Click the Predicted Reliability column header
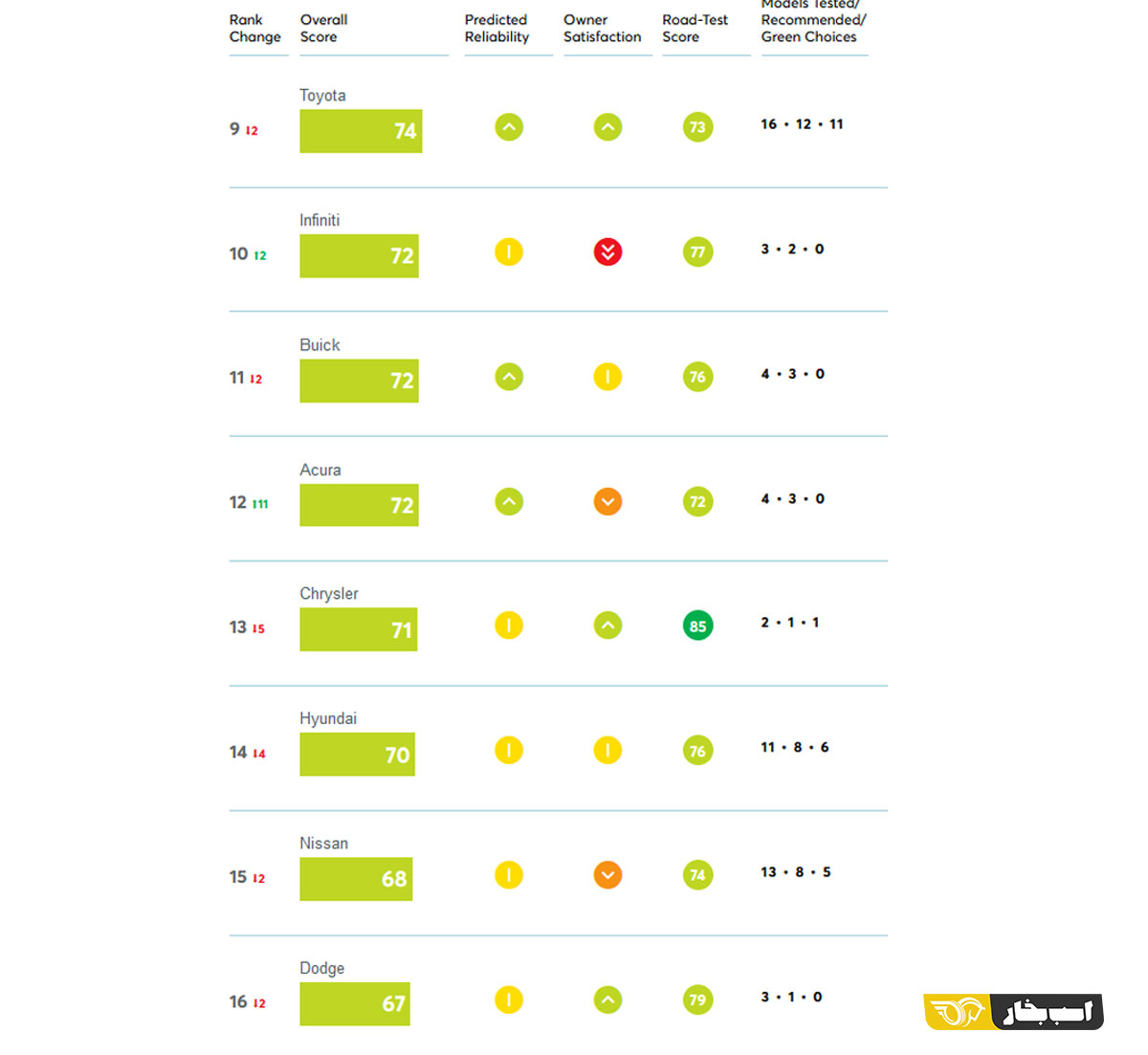The height and width of the screenshot is (1055, 1148). [497, 29]
